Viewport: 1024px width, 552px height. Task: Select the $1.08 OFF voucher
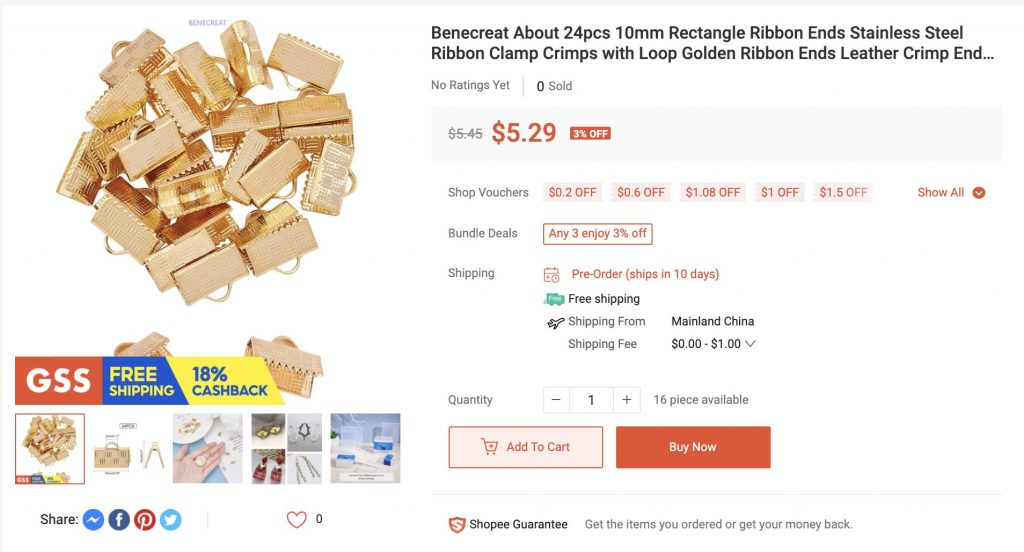coord(712,193)
